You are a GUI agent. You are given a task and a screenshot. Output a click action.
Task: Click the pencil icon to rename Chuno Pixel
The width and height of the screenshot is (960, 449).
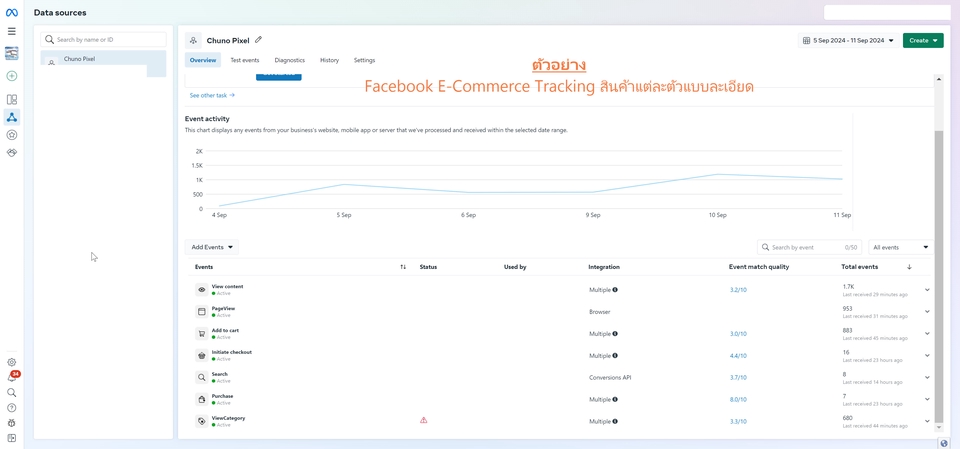pos(258,40)
